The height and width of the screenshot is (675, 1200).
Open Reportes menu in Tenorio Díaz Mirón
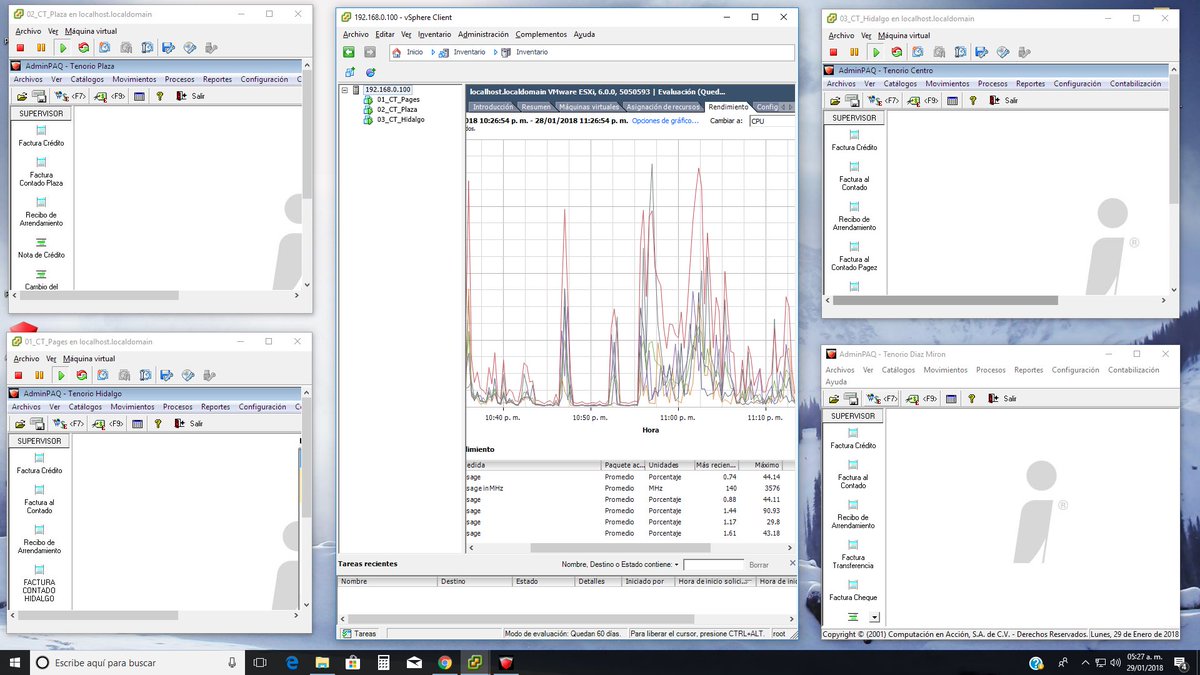click(1028, 370)
